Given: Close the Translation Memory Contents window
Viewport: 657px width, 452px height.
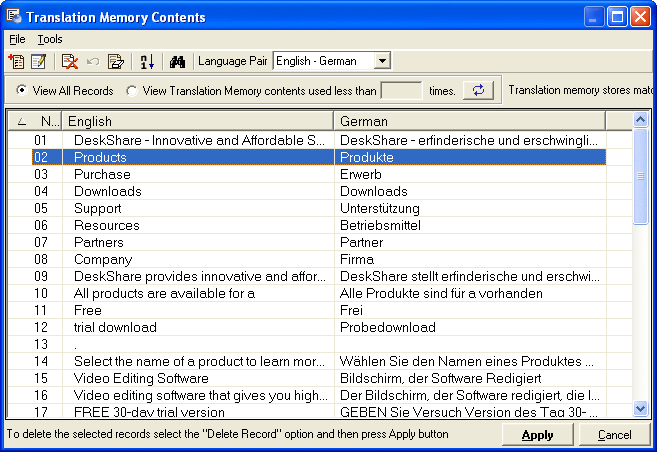Looking at the screenshot, I should (x=641, y=17).
